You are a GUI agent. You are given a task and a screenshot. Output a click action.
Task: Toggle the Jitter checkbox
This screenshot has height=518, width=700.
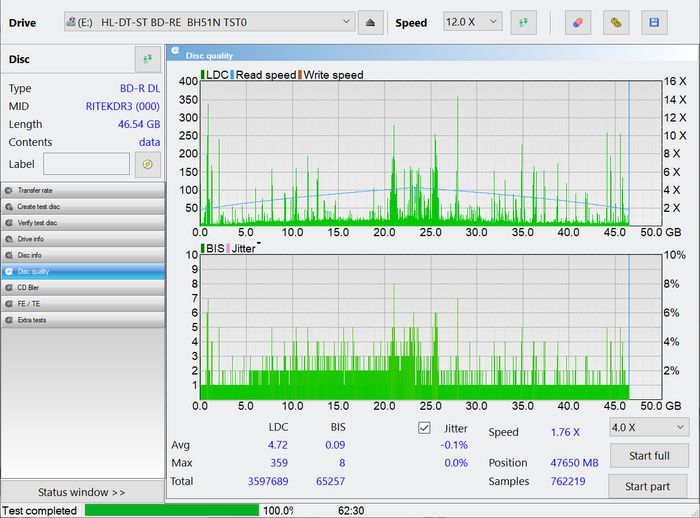424,428
